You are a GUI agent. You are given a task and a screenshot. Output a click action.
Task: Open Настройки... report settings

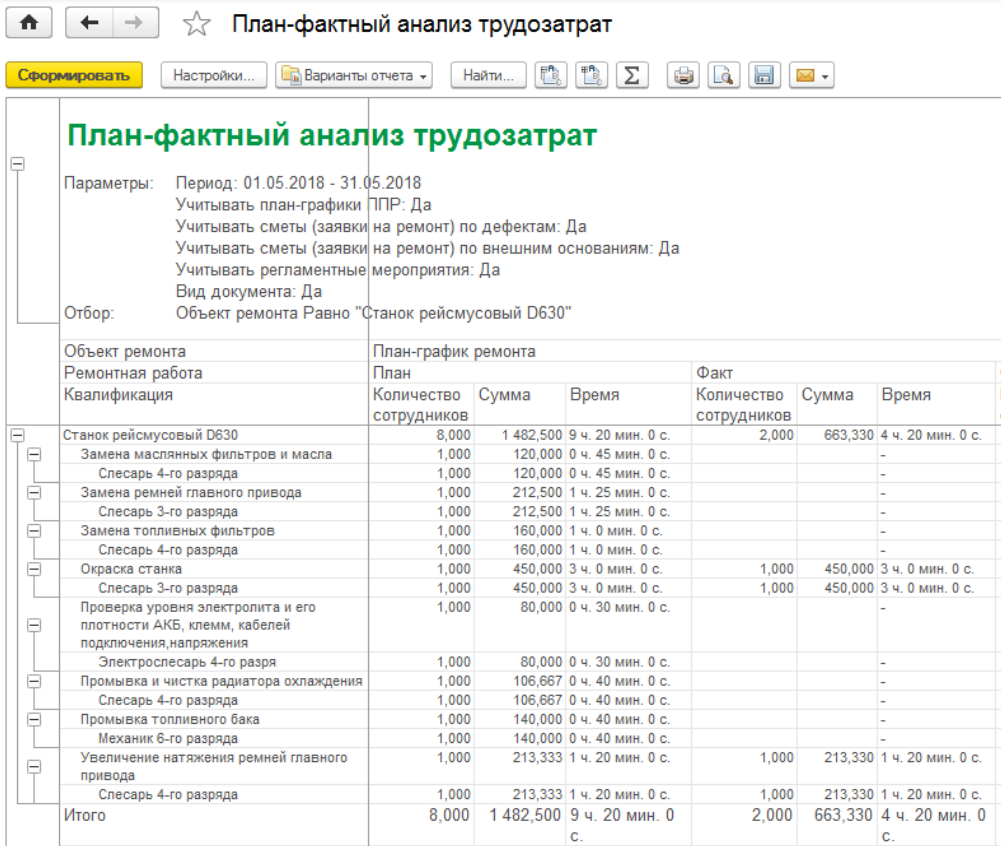click(x=214, y=75)
